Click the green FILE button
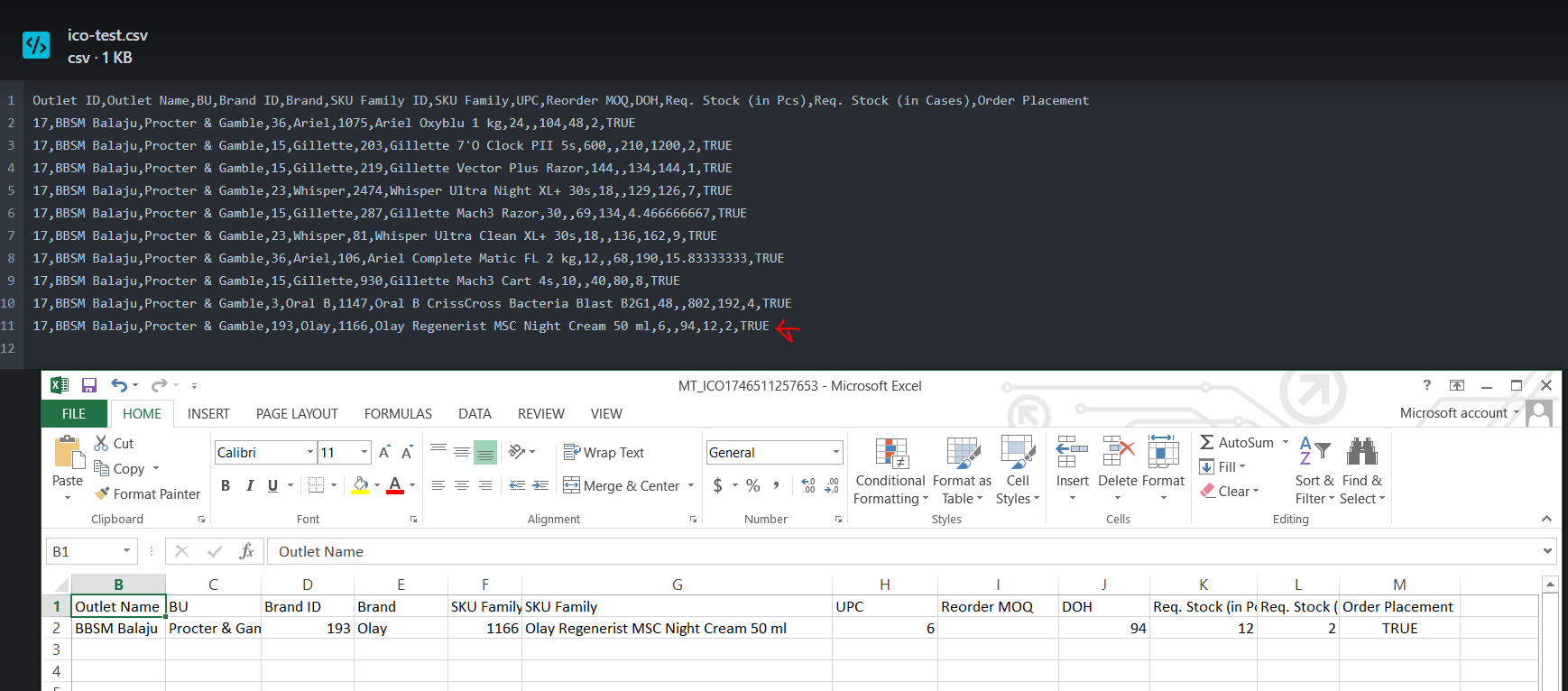Viewport: 1568px width, 691px height. point(74,414)
